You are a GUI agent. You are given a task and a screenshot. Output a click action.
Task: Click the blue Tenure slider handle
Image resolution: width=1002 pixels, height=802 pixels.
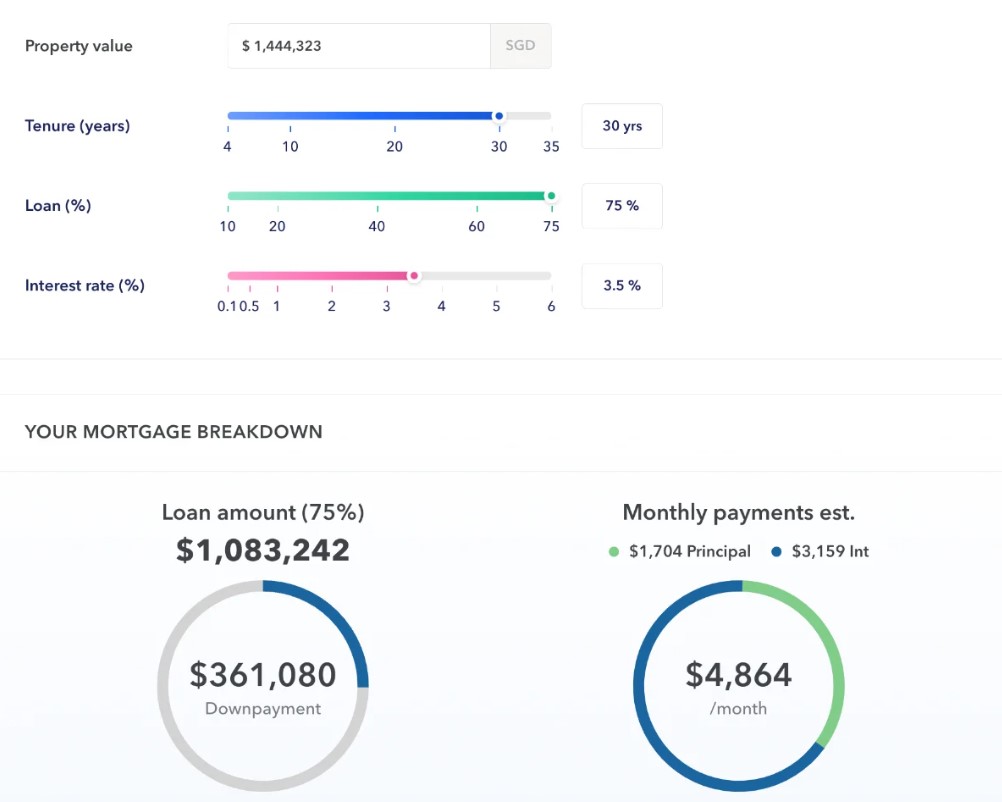pos(499,116)
